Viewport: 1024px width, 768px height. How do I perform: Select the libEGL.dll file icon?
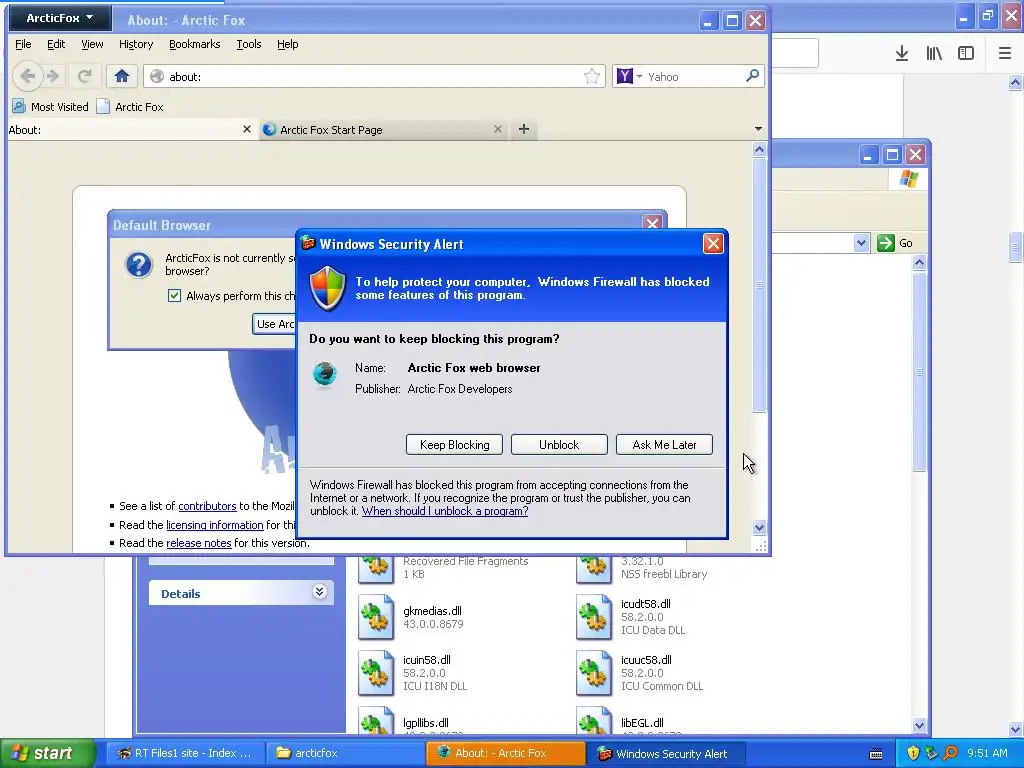594,720
